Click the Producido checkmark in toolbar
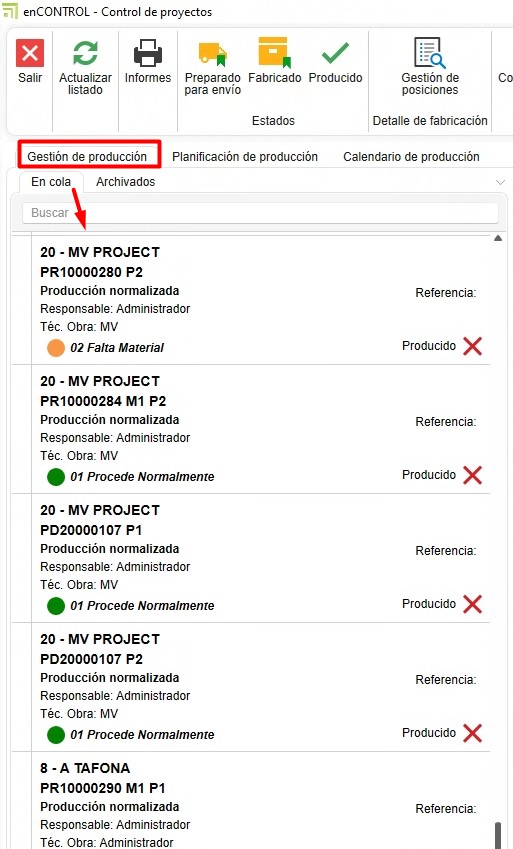The height and width of the screenshot is (849, 513). tap(335, 53)
